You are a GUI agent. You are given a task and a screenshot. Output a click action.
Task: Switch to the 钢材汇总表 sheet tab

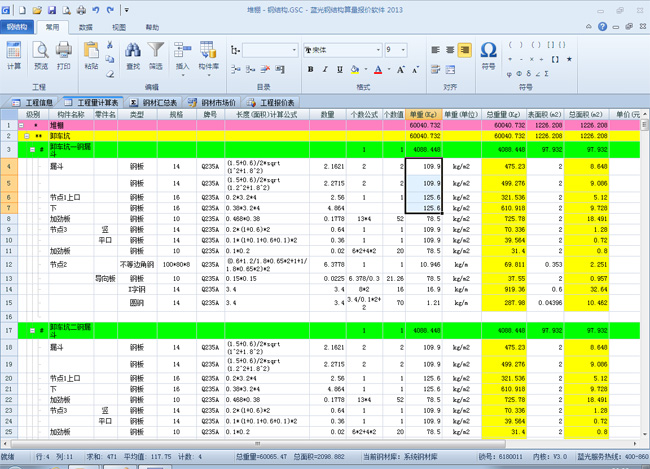pyautogui.click(x=156, y=102)
